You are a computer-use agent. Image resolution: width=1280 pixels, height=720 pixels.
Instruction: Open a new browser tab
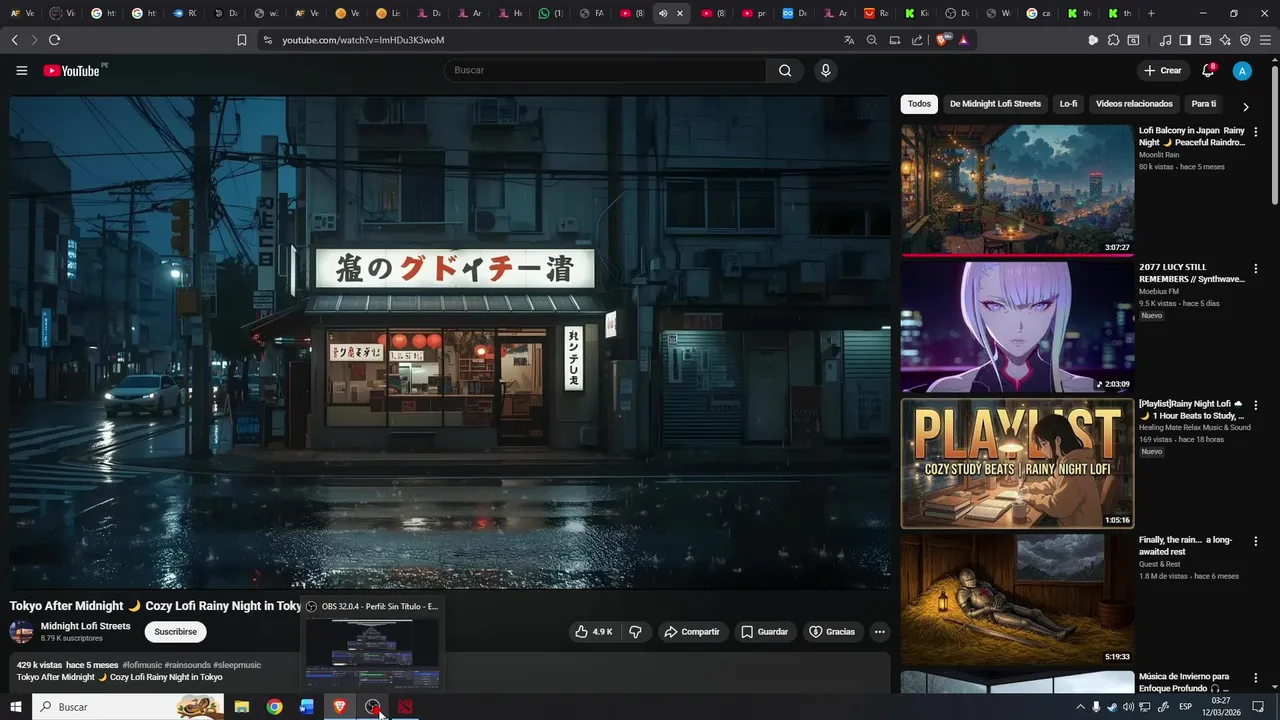pyautogui.click(x=1151, y=13)
